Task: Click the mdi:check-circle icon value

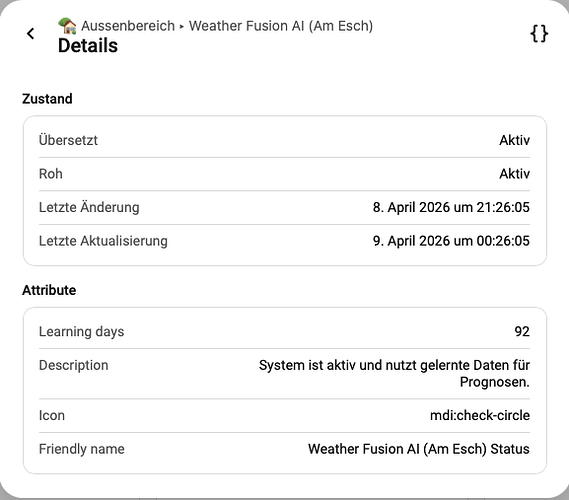Action: tap(480, 415)
